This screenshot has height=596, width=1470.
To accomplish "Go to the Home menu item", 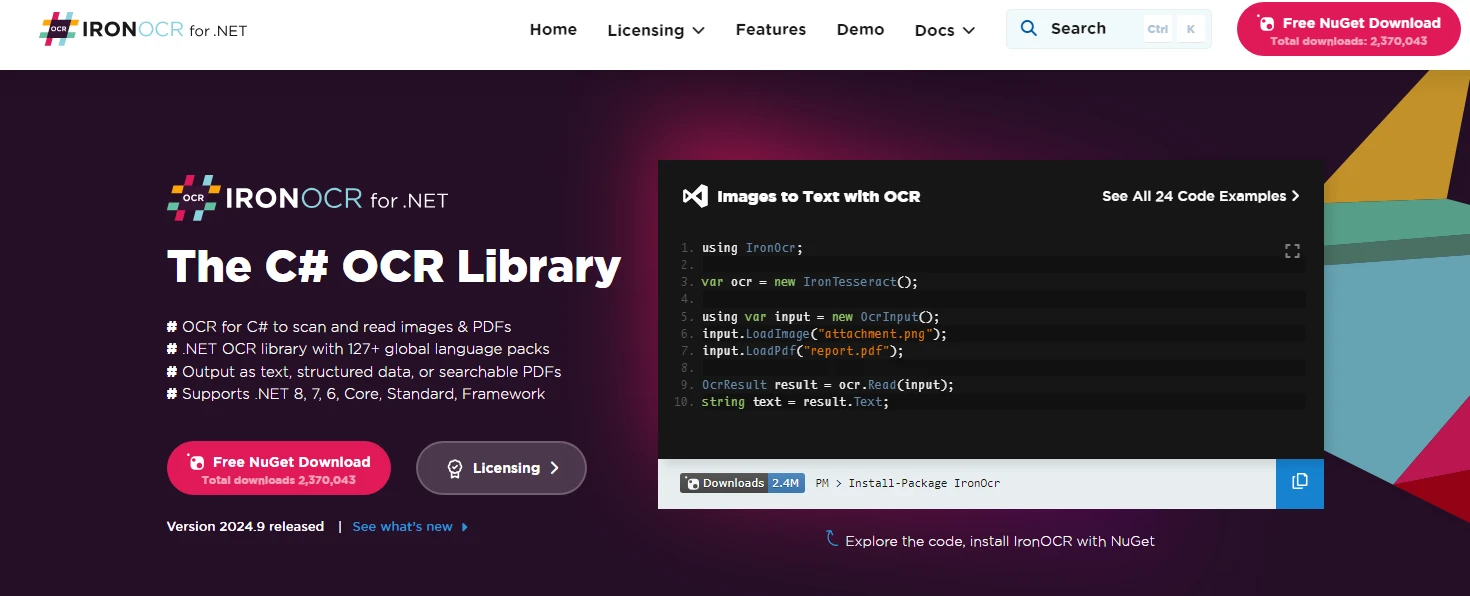I will [x=553, y=29].
